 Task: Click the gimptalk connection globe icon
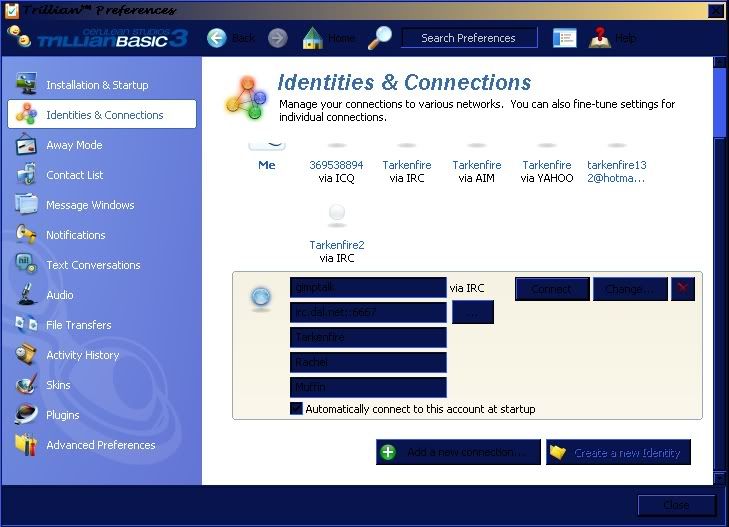point(261,296)
